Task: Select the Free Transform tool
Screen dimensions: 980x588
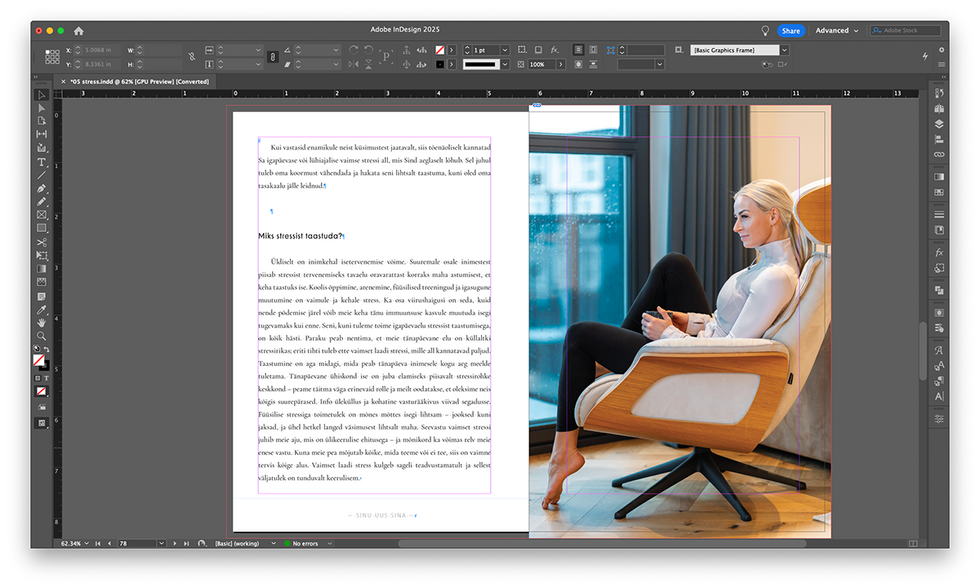Action: click(41, 256)
